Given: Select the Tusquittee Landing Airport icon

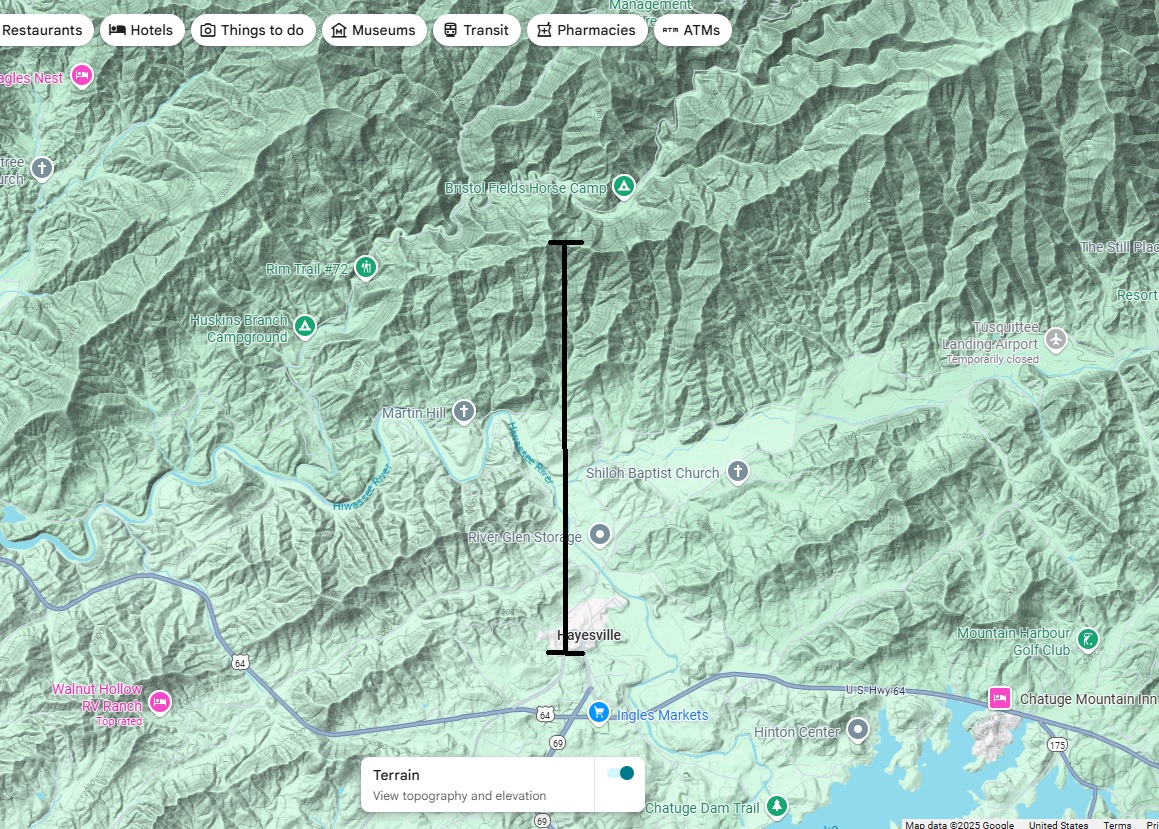Looking at the screenshot, I should [x=1057, y=338].
